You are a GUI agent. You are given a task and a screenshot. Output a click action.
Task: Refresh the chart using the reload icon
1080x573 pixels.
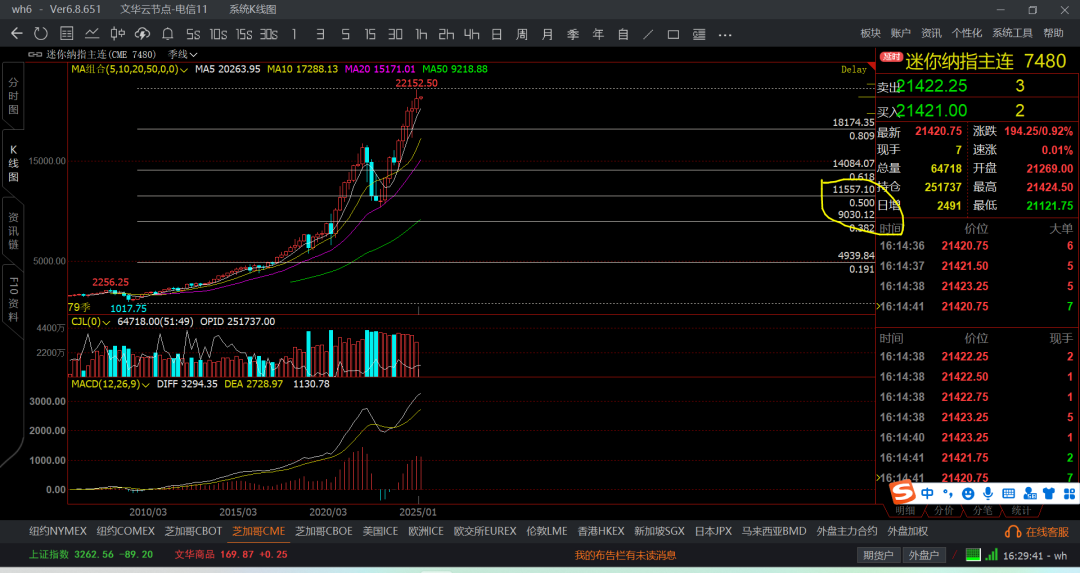click(x=41, y=34)
